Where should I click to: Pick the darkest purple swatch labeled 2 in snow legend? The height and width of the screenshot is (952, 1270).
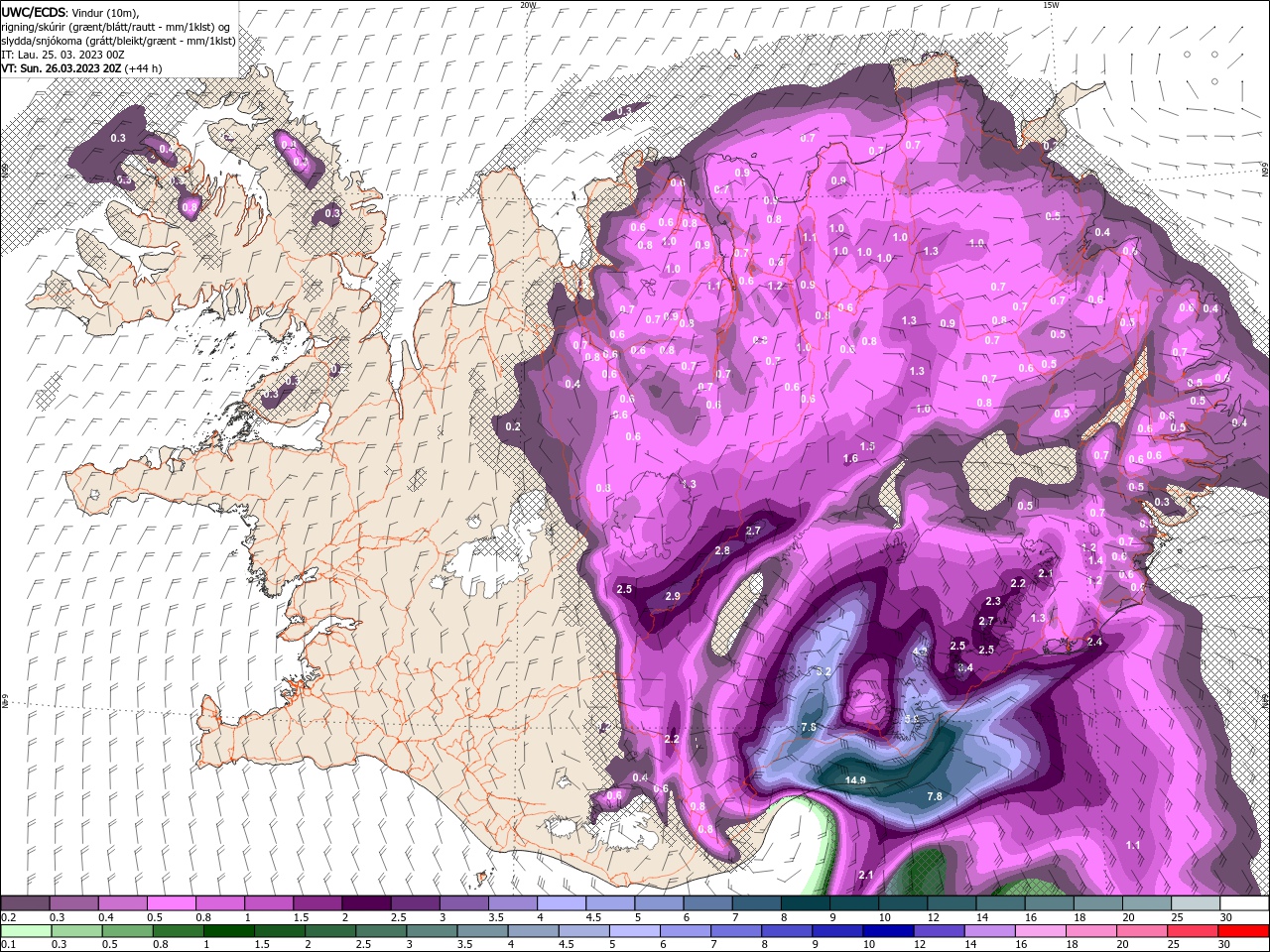[x=366, y=903]
